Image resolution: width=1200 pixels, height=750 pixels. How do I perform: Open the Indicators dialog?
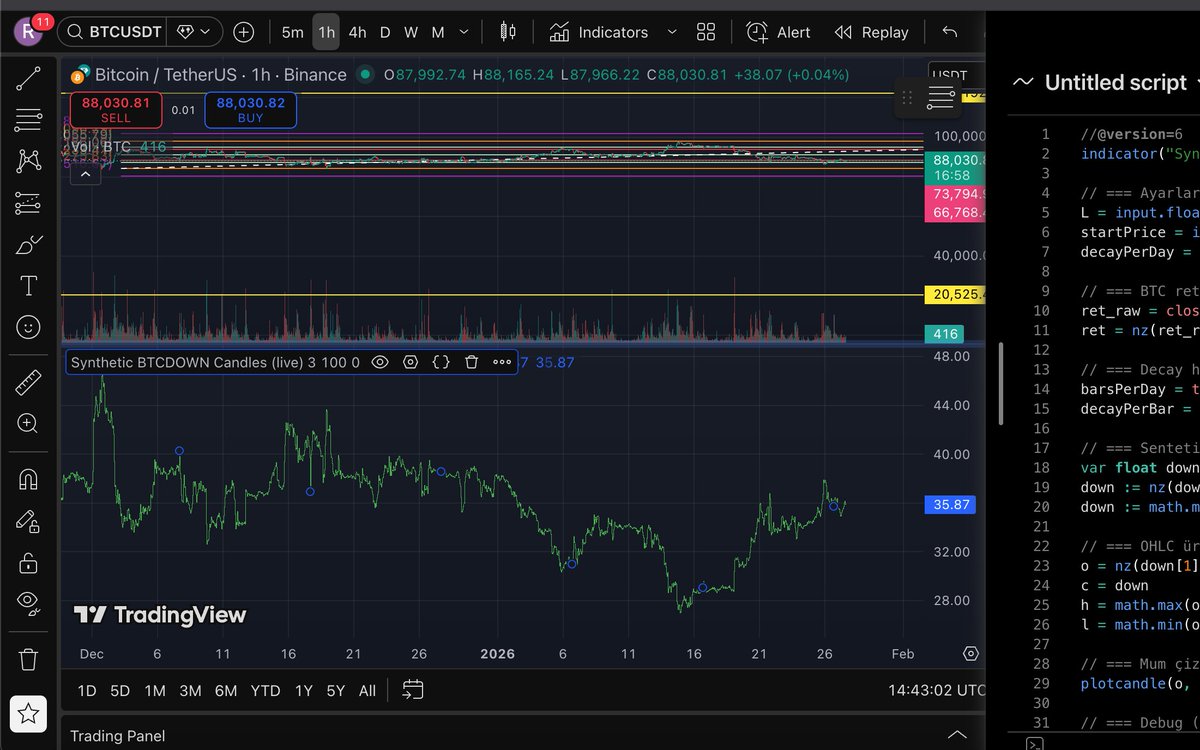[598, 32]
